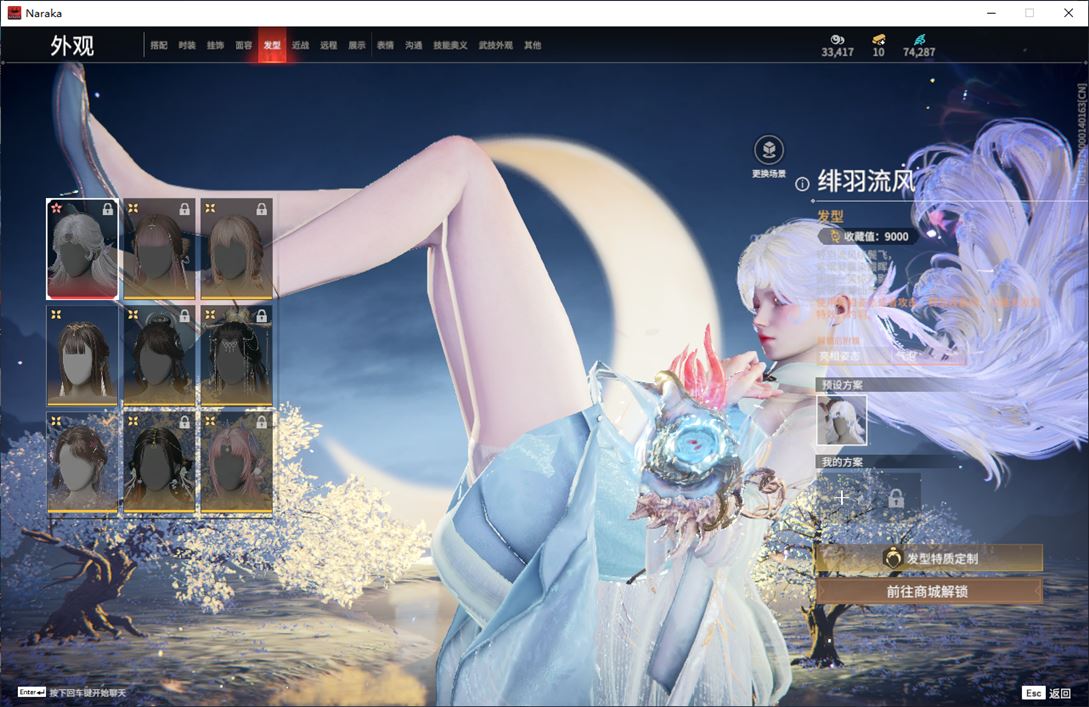Go to the 面容 tab
Screen dimensions: 1089x707
[244, 45]
